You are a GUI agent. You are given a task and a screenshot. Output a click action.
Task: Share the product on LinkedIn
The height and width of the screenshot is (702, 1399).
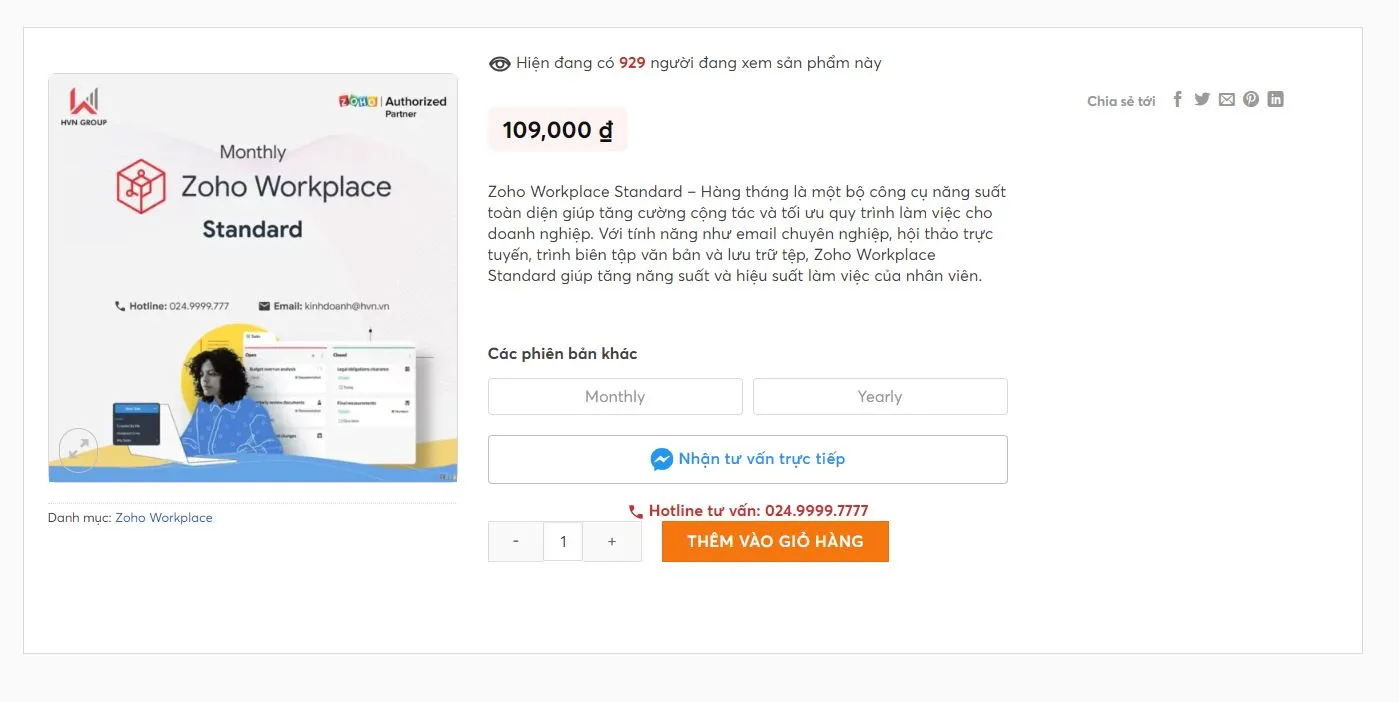[x=1275, y=99]
